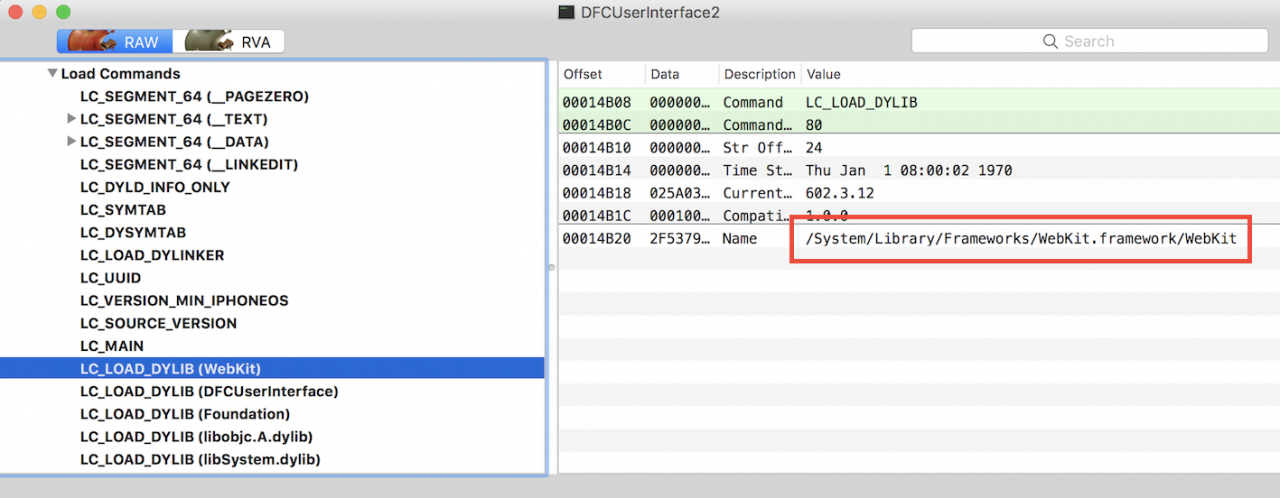
Task: Click offset 00014B14 cell
Action: point(596,170)
